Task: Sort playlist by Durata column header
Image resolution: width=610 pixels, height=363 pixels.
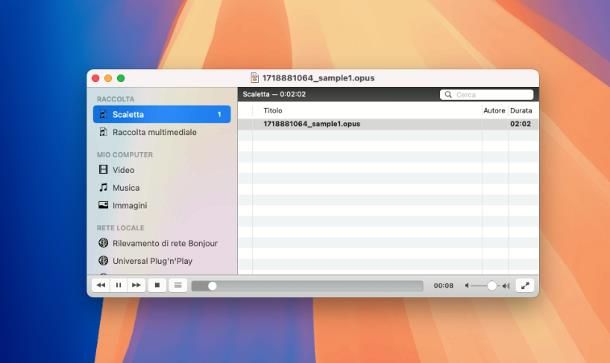Action: tap(521, 110)
